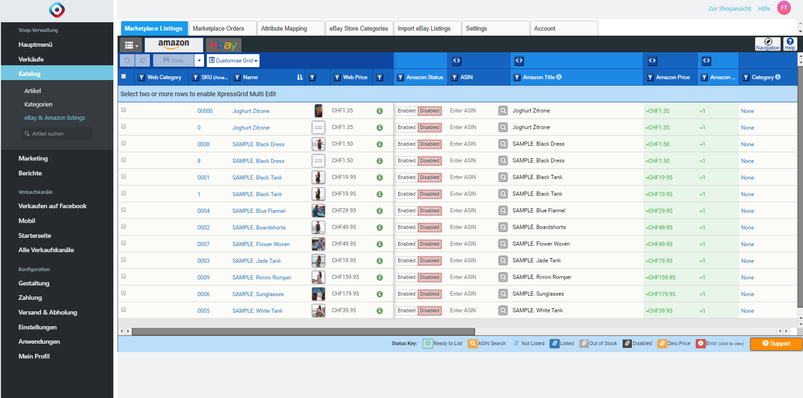Open the Zur Shopansicht link
This screenshot has height=398, width=803.
[729, 9]
